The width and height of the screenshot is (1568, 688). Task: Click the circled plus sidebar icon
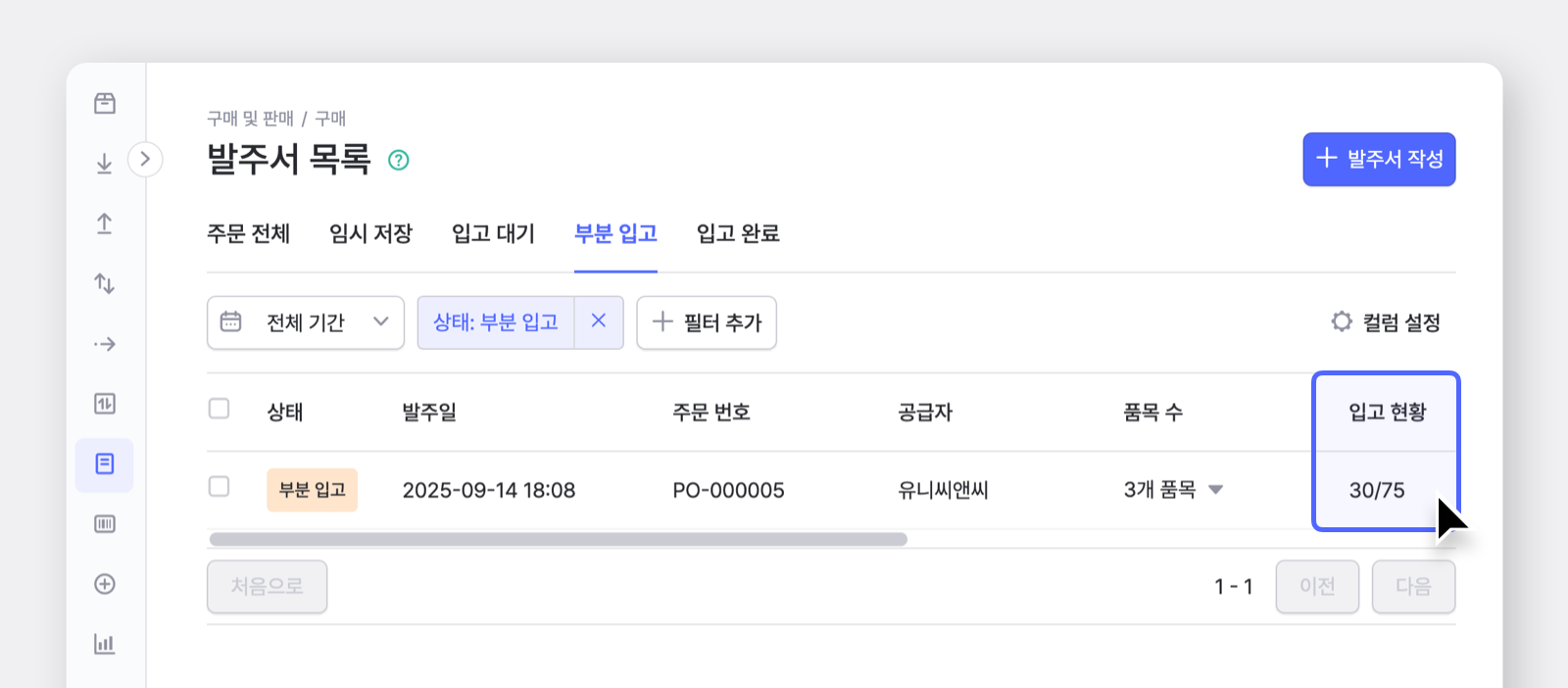click(x=105, y=584)
